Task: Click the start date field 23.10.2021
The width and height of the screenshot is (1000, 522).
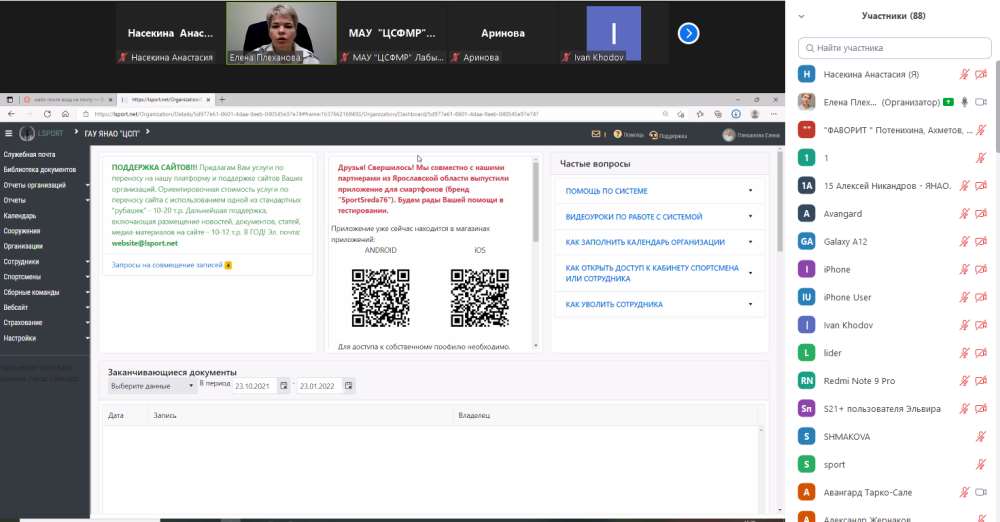Action: click(x=254, y=386)
